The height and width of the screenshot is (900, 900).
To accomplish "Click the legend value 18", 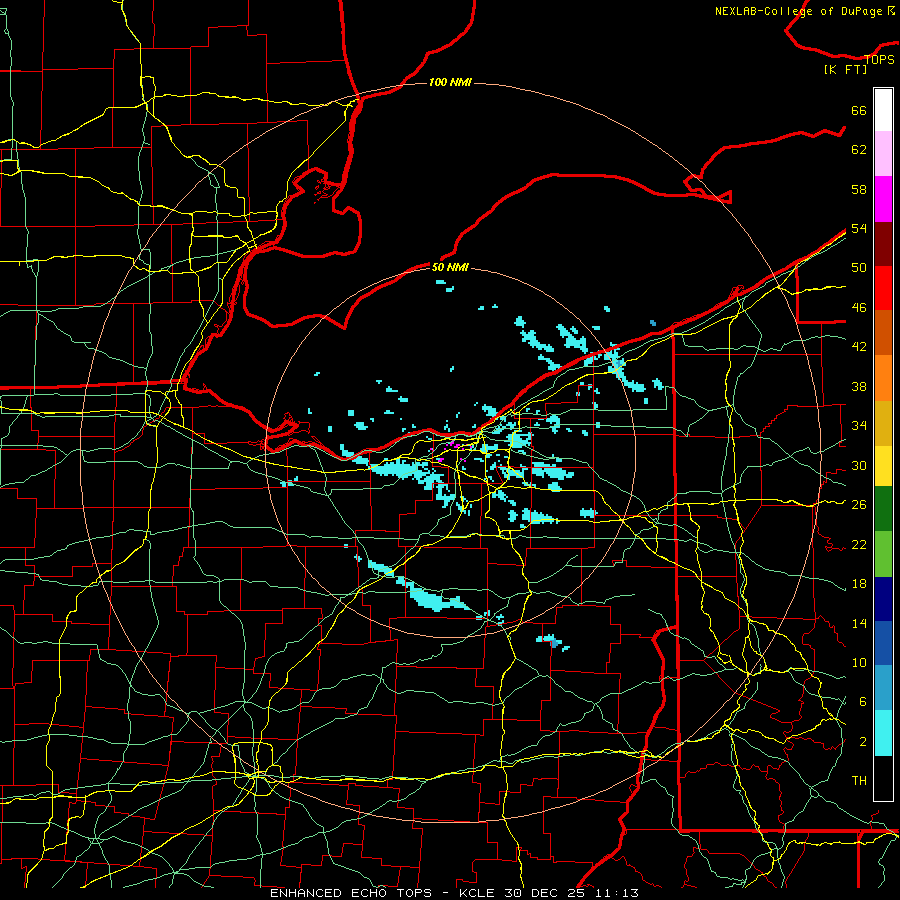I will point(859,584).
